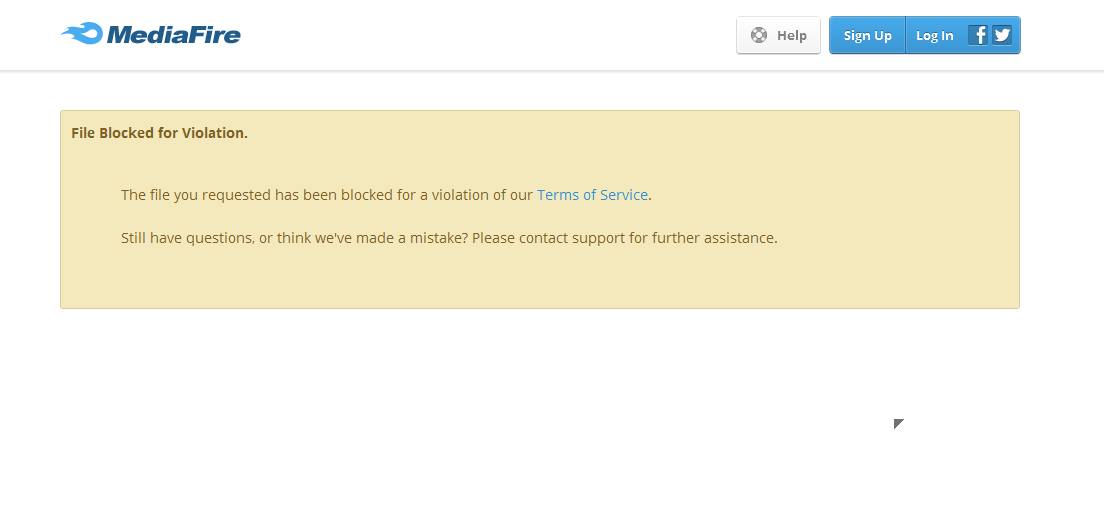This screenshot has width=1104, height=511.
Task: Log in with the Twitter bird icon
Action: [x=1002, y=35]
